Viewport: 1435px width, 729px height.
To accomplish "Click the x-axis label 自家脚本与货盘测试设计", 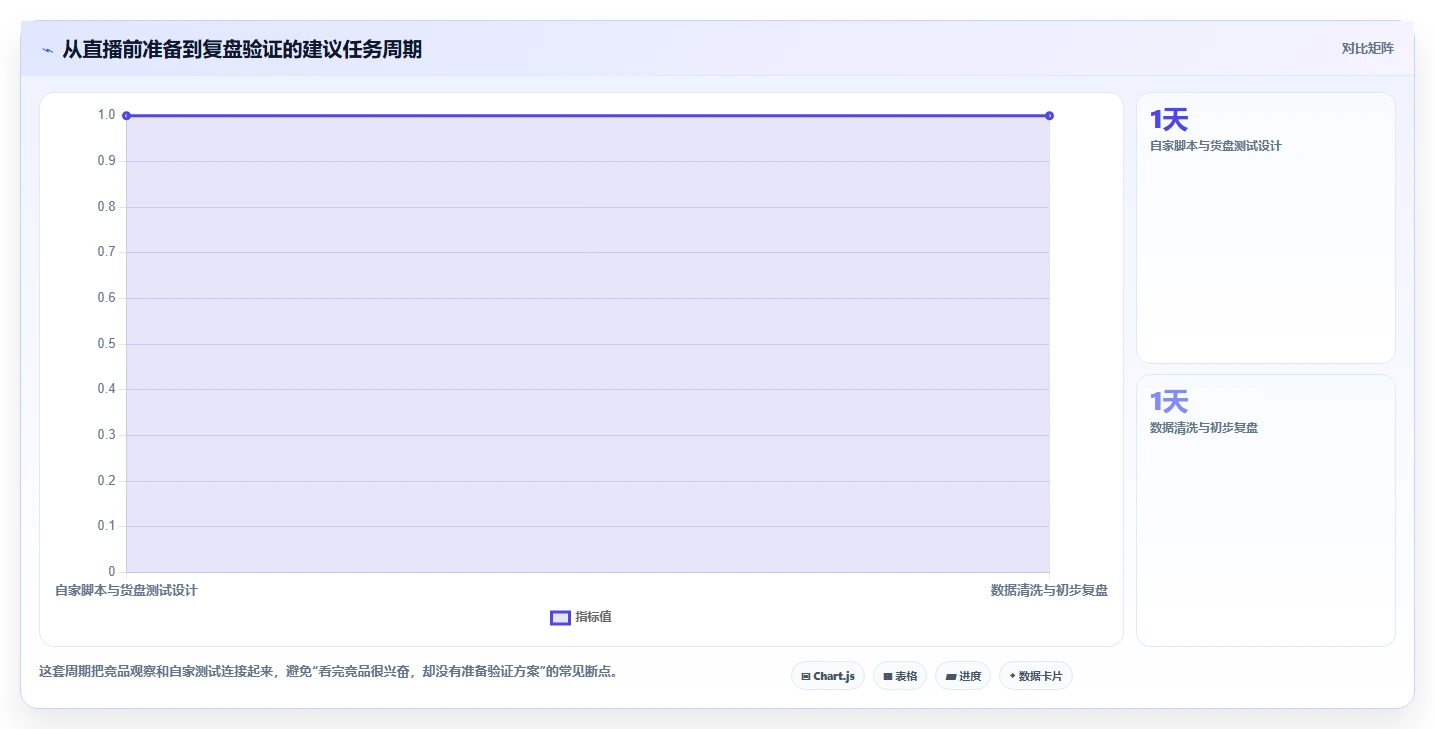I will point(126,590).
